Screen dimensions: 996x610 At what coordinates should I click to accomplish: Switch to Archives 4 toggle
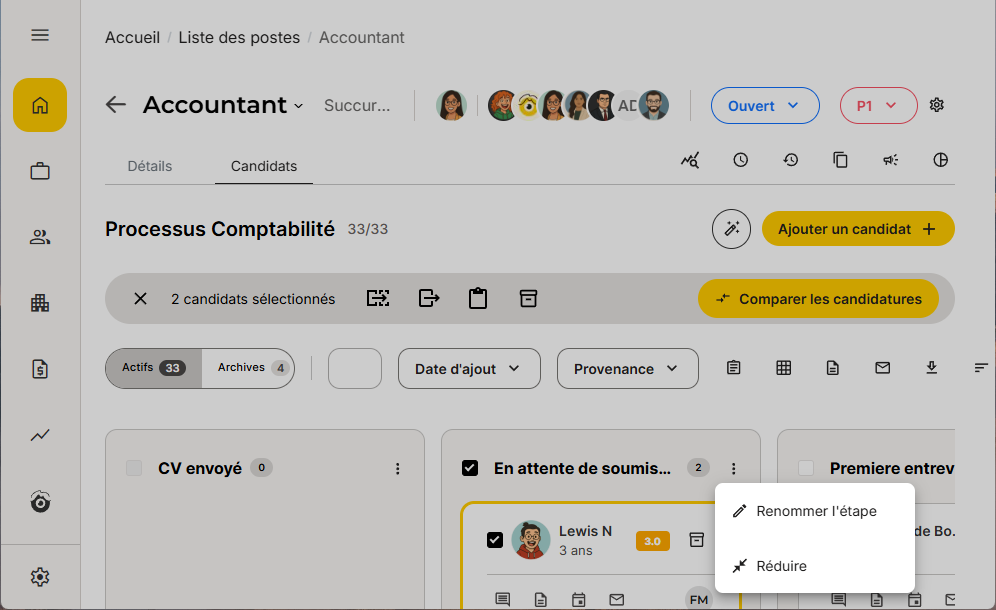click(x=248, y=368)
